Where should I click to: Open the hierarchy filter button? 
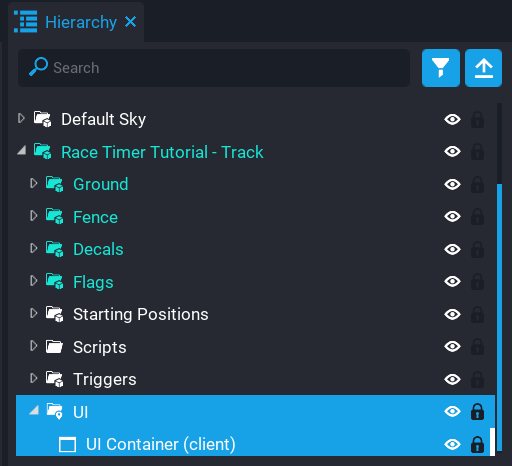coord(441,68)
